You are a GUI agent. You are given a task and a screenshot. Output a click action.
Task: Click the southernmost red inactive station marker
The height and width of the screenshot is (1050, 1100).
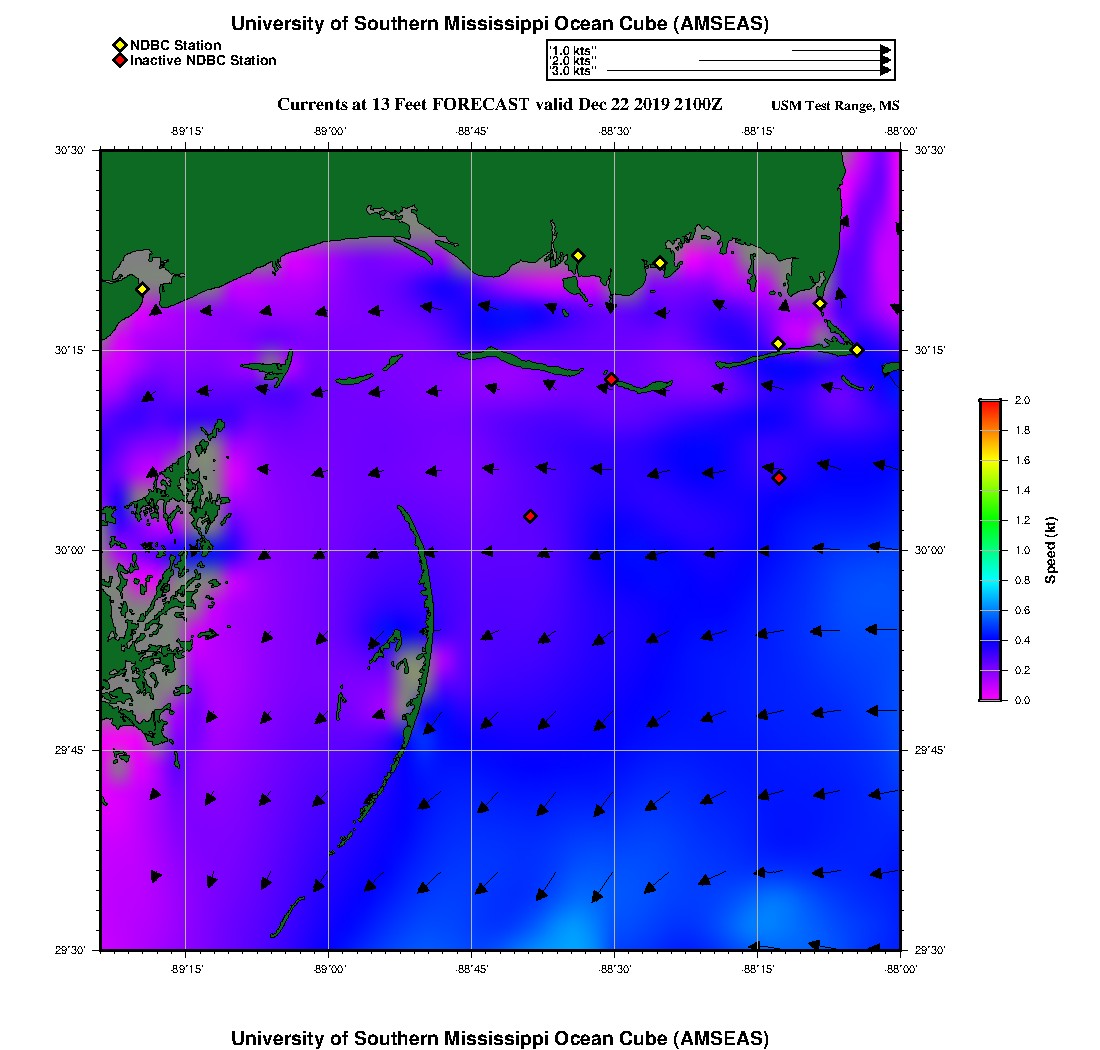tap(530, 516)
